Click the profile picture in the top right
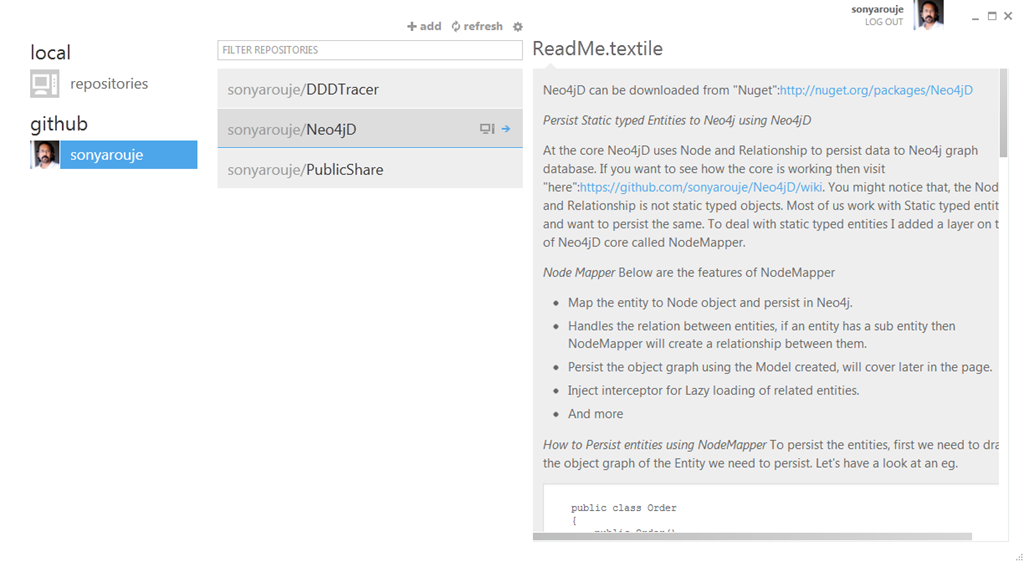 tap(929, 15)
